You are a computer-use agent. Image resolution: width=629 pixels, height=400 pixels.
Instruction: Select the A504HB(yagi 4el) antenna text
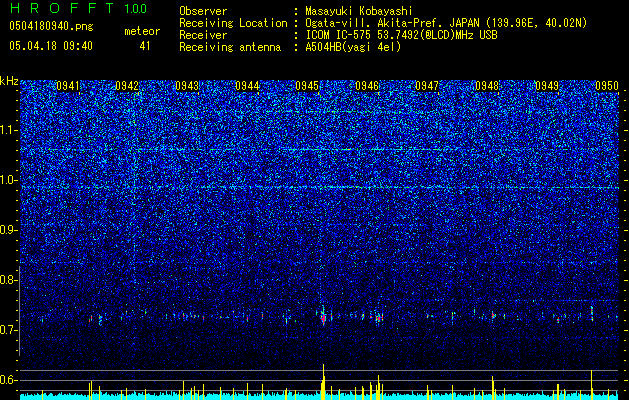353,47
